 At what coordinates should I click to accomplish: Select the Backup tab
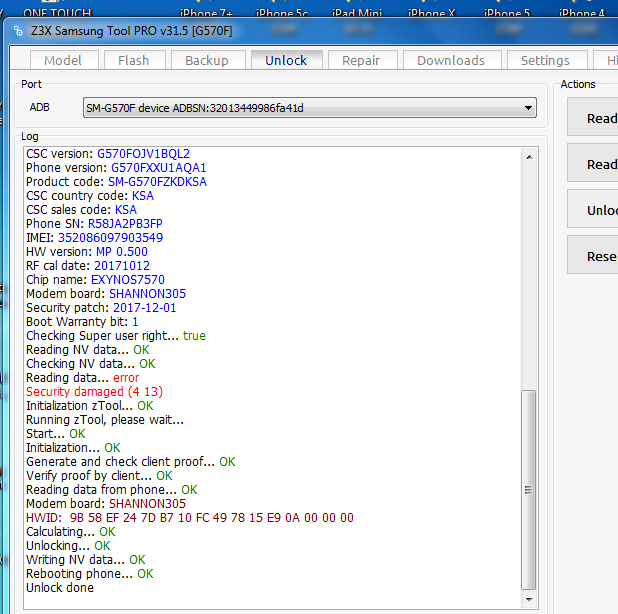[207, 60]
